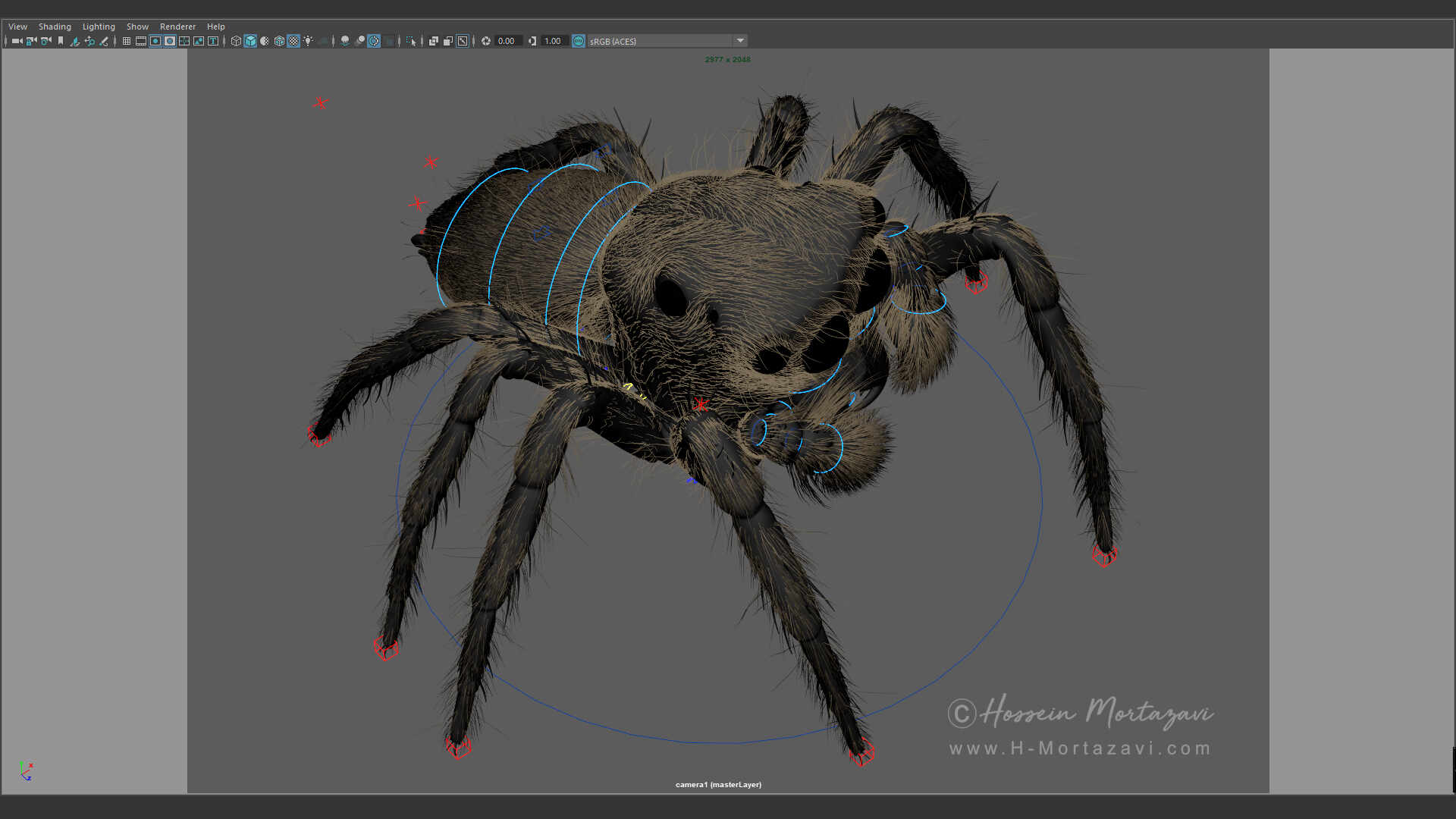
Task: Click the Lighting menu header
Action: pos(98,26)
